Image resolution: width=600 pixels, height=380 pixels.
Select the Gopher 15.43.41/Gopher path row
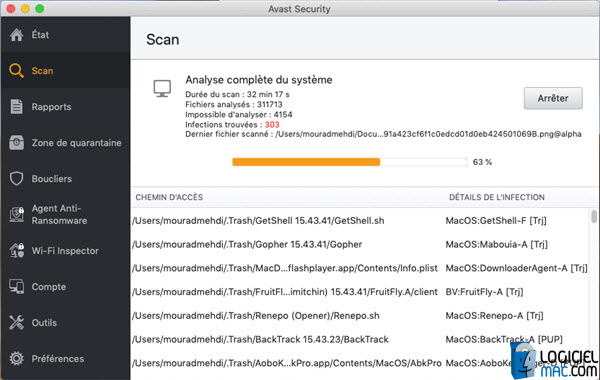click(247, 245)
